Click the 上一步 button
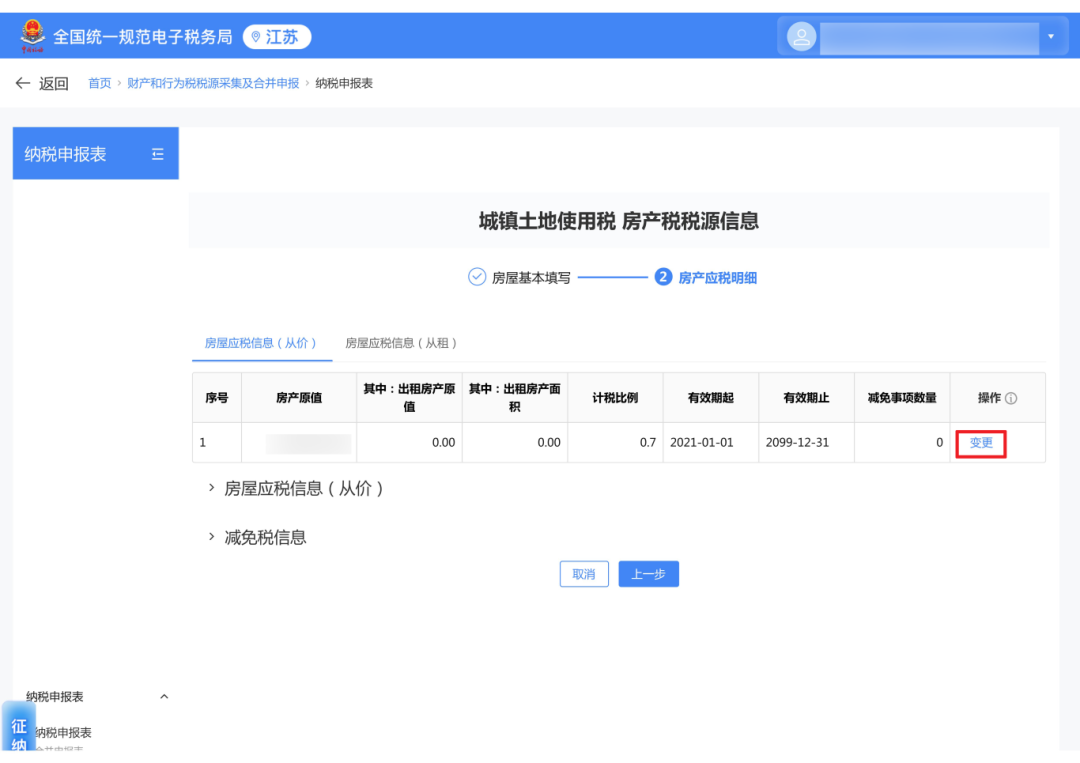 tap(648, 574)
